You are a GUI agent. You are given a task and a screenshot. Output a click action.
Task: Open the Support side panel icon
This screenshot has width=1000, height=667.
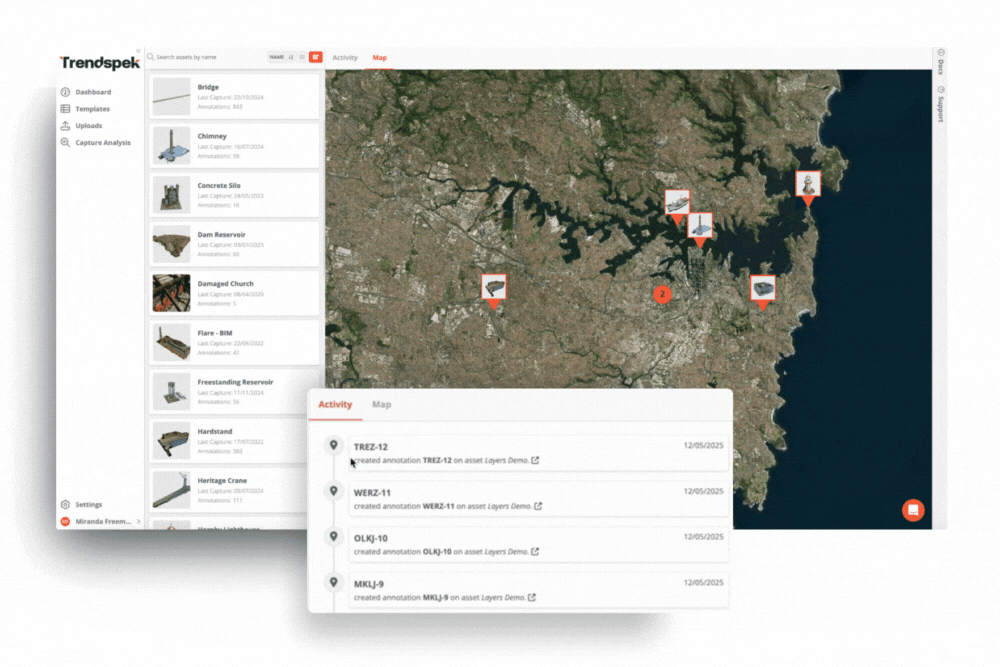(941, 90)
